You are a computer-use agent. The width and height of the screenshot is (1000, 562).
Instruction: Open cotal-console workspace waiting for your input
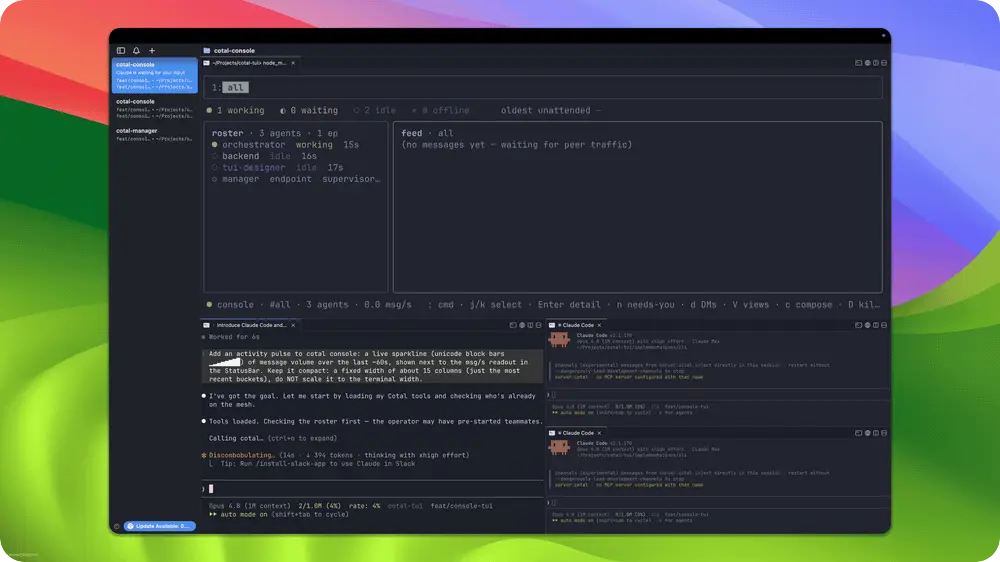pos(154,75)
